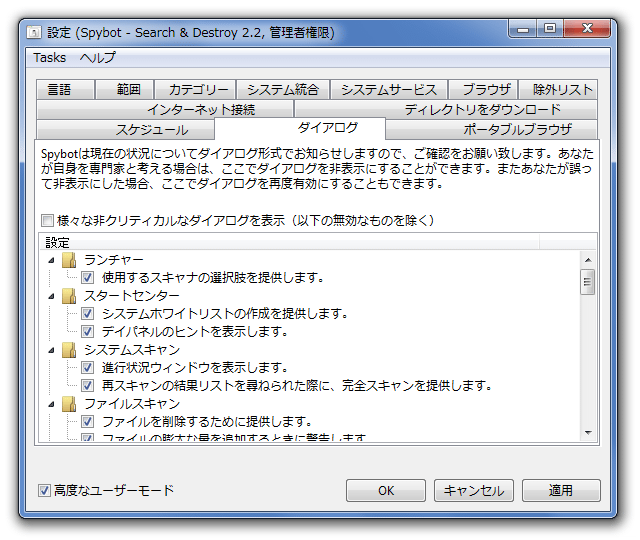640x540 pixels.
Task: Collapse the ファイルスキャン tree node
Action: [x=51, y=404]
